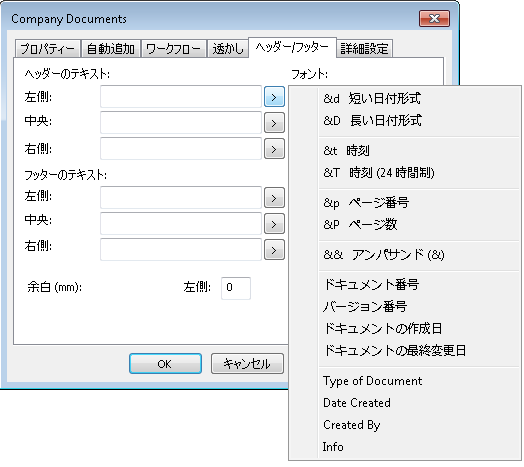
Task: Insert &T 時刻 (24 時間制) code
Action: coord(404,173)
